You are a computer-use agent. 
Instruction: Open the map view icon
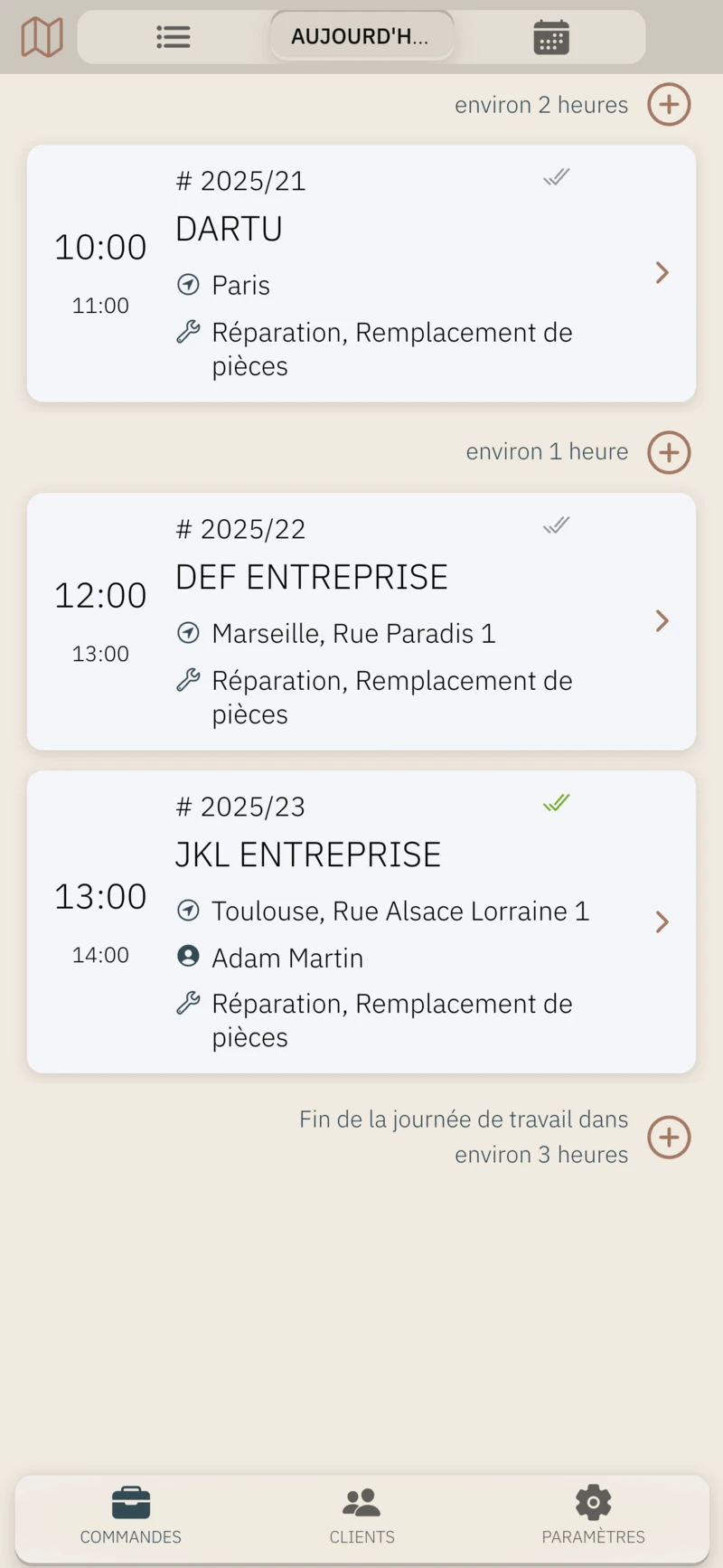[x=42, y=37]
